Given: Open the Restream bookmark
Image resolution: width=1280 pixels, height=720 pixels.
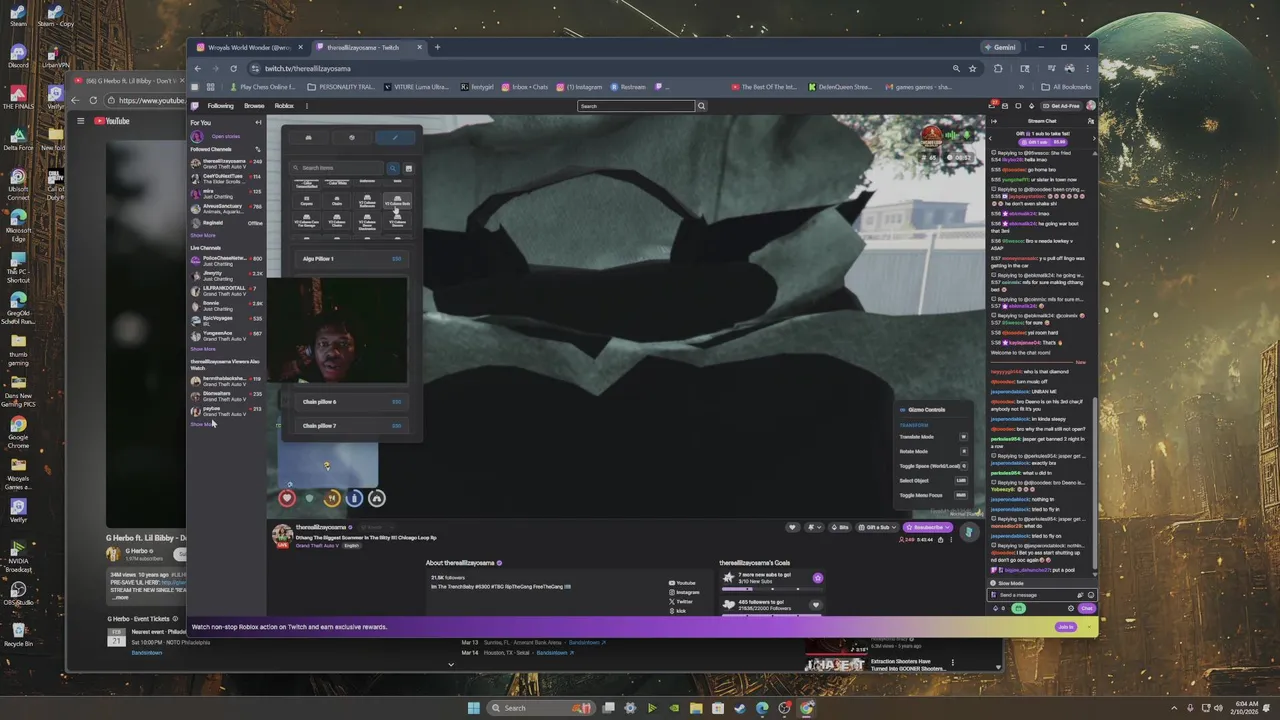Looking at the screenshot, I should pos(628,87).
